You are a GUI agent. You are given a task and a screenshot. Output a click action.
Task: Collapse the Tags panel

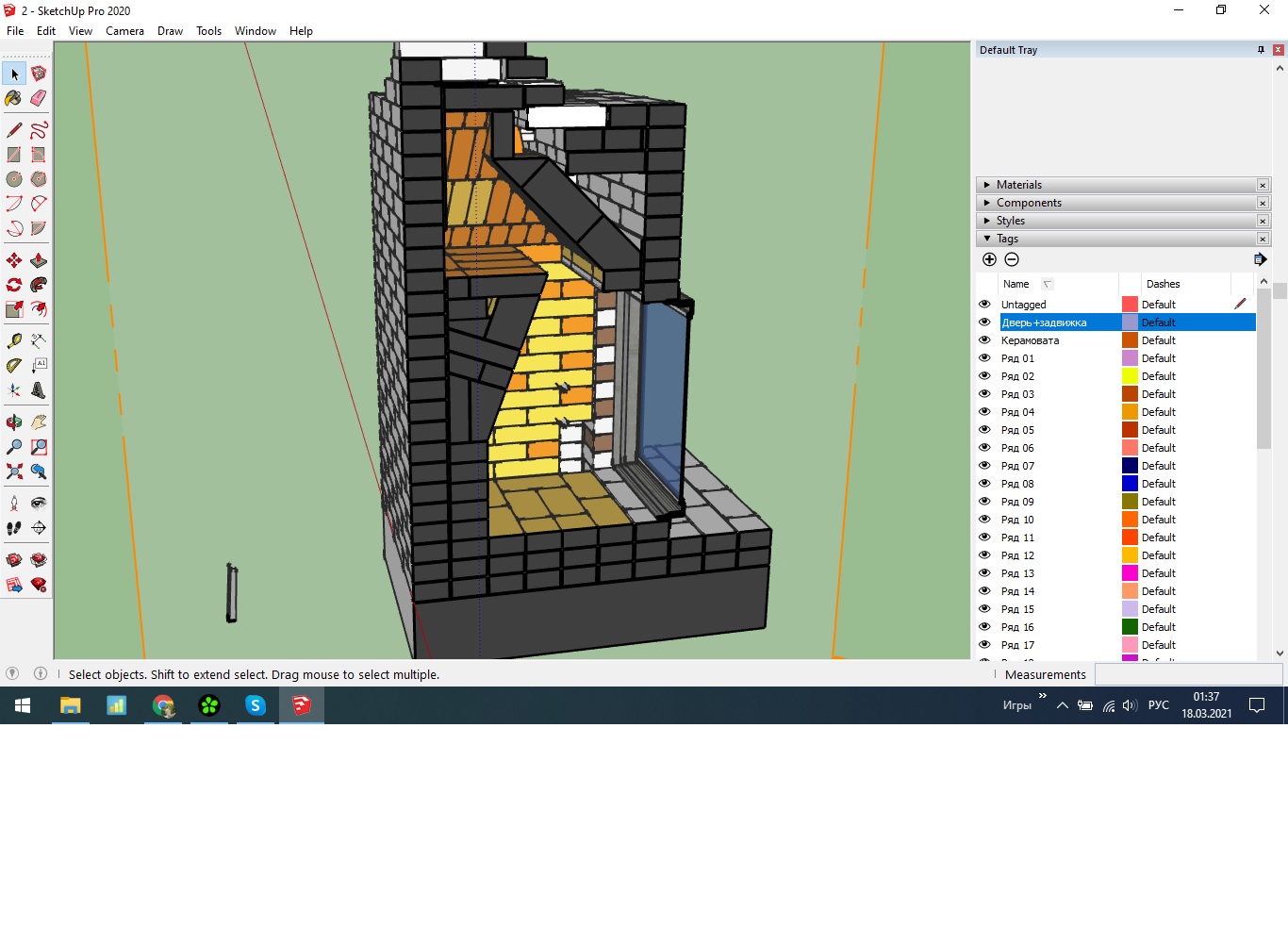1007,239
